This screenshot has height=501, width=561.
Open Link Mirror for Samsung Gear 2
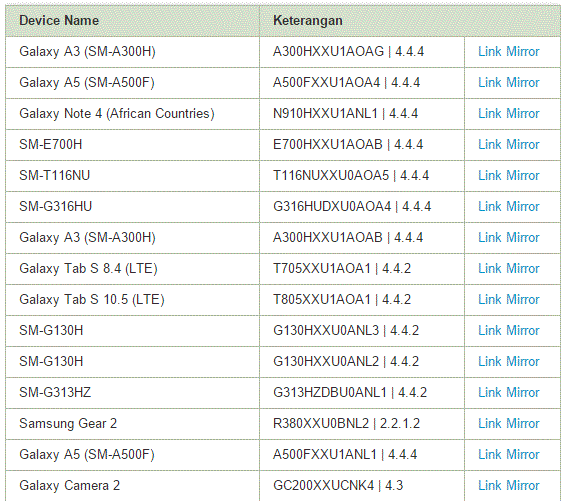[x=508, y=424]
